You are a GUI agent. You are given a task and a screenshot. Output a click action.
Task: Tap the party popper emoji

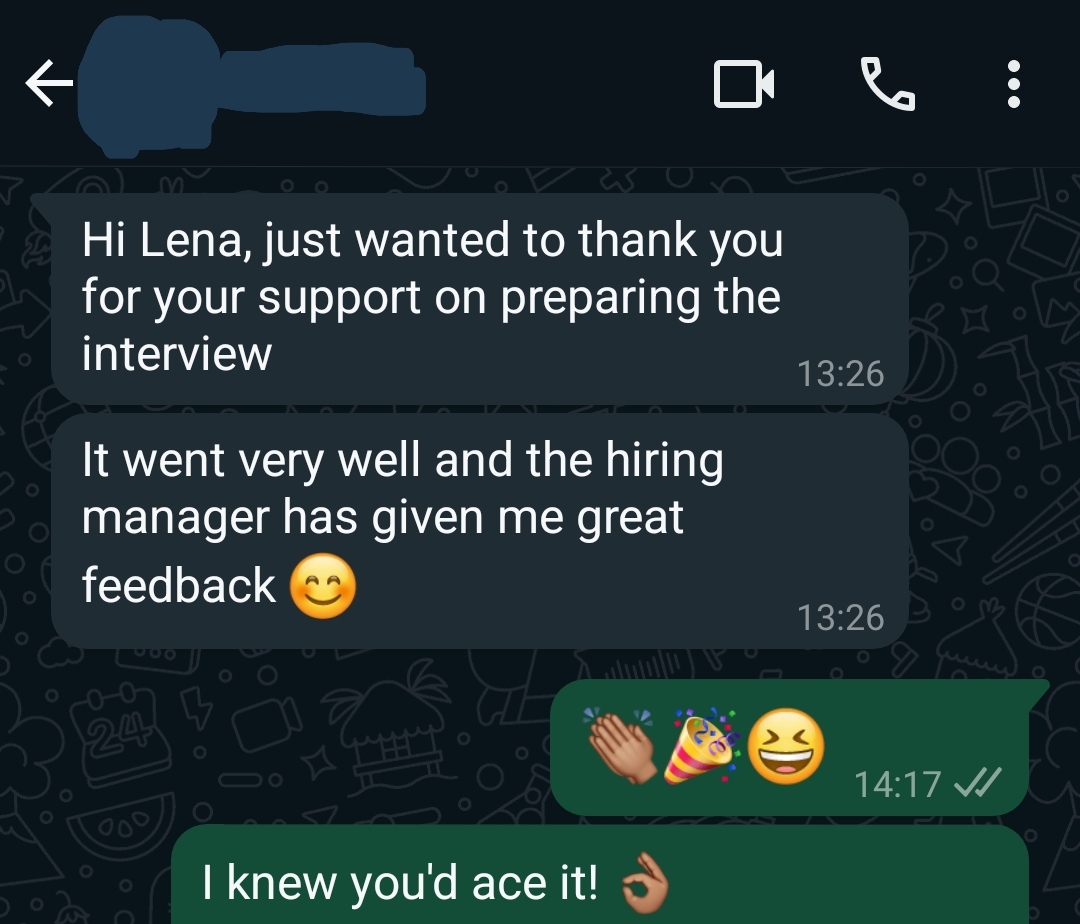(x=702, y=746)
